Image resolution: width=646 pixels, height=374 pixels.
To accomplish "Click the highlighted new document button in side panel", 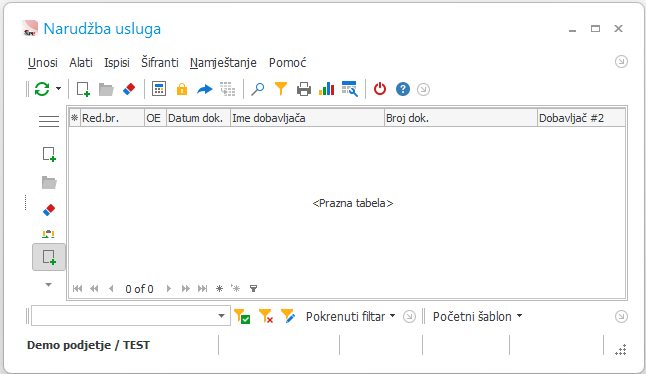I will [x=49, y=257].
